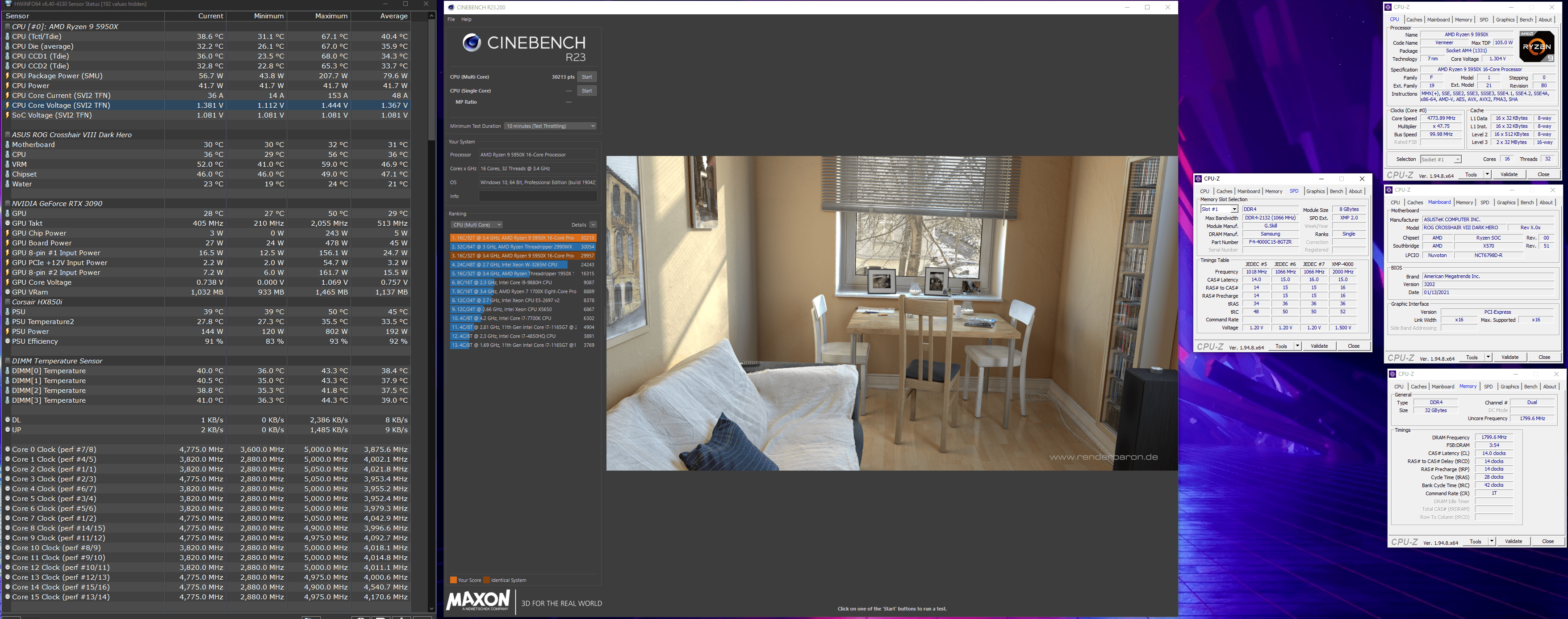This screenshot has height=619, width=1568.
Task: Click the HWiNFO scrollbar down arrow
Action: tap(431, 608)
